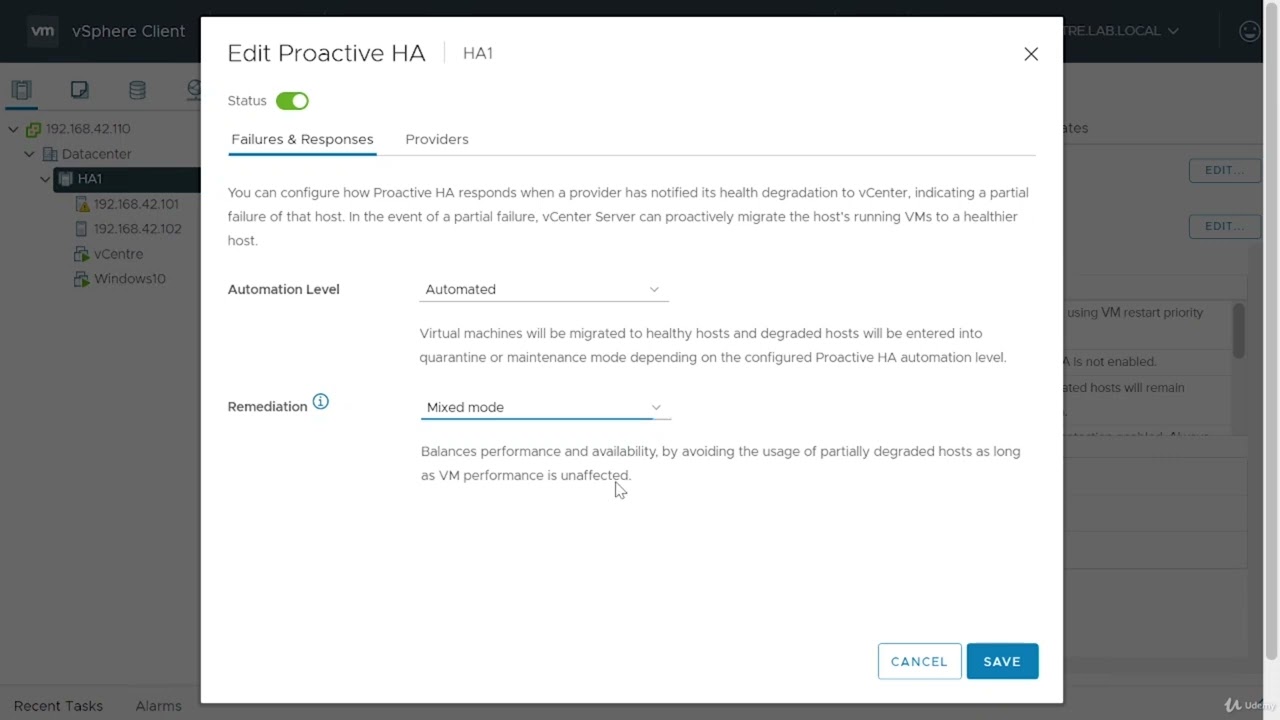Open the user account dropdown LAB.LOCAL

tap(1121, 31)
